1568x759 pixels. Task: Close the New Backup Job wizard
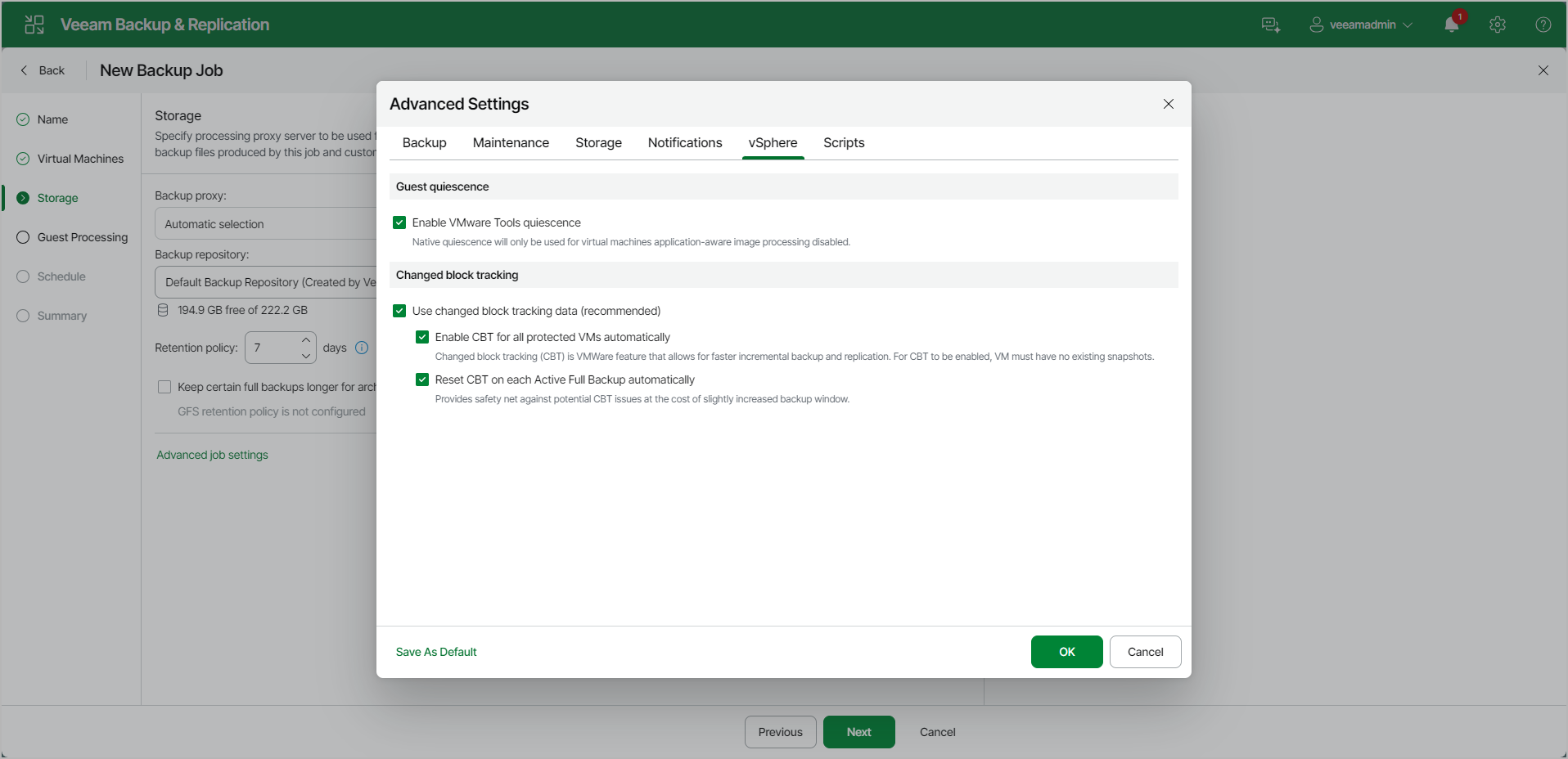click(1543, 70)
